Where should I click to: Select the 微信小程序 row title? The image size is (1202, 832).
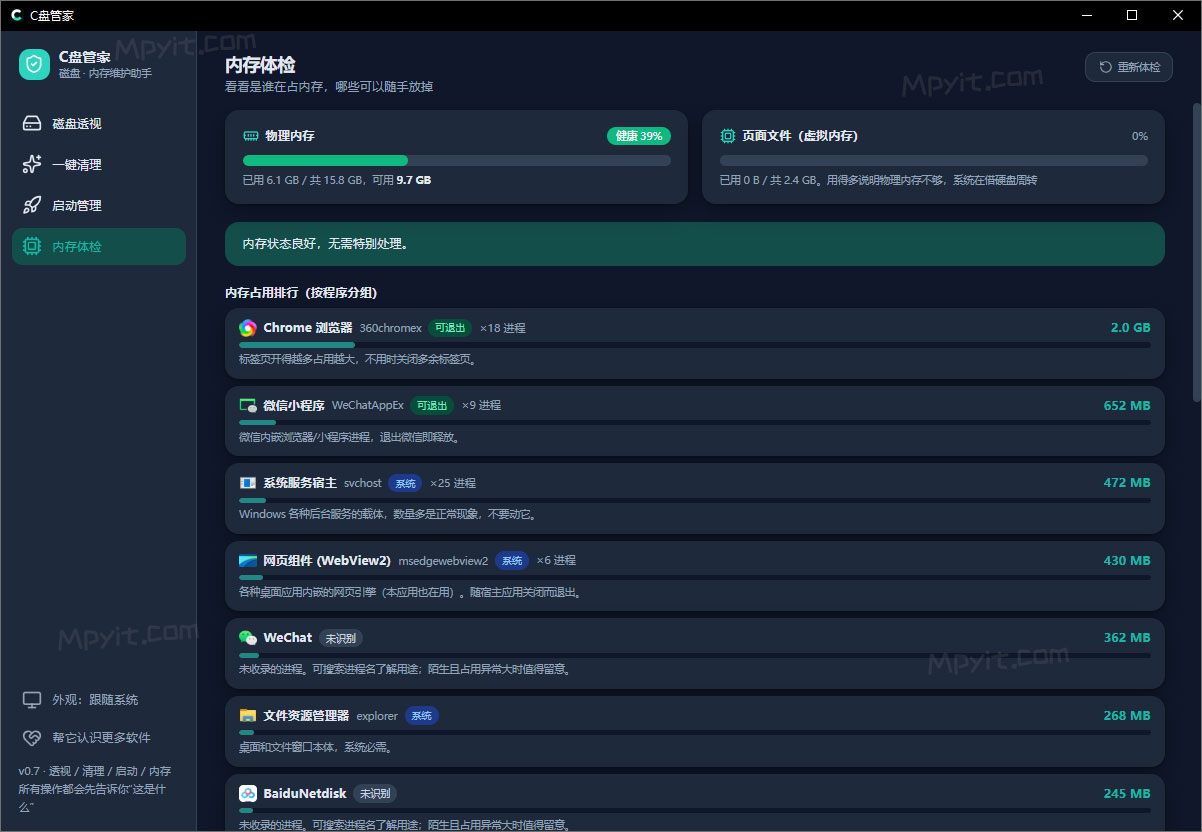294,405
